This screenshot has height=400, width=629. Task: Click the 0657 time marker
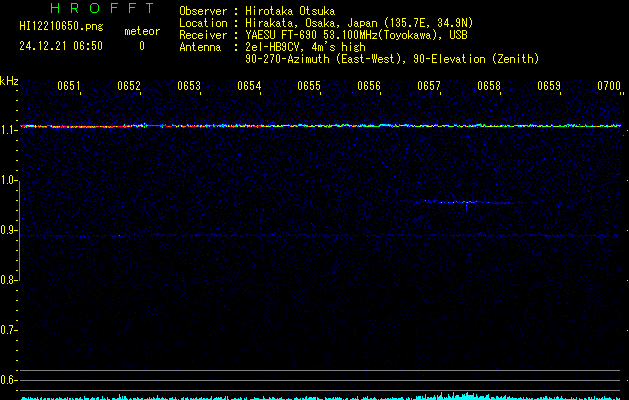pos(429,86)
